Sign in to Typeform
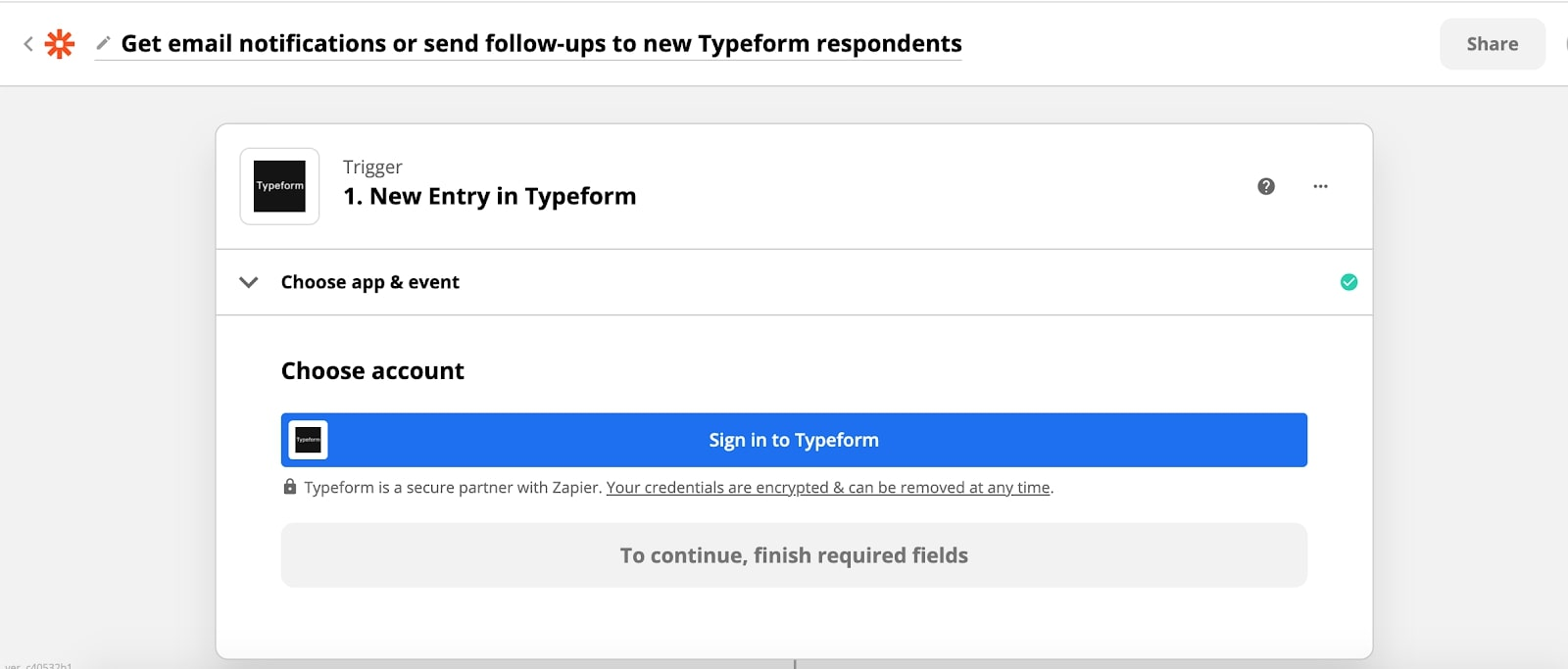 pos(794,440)
